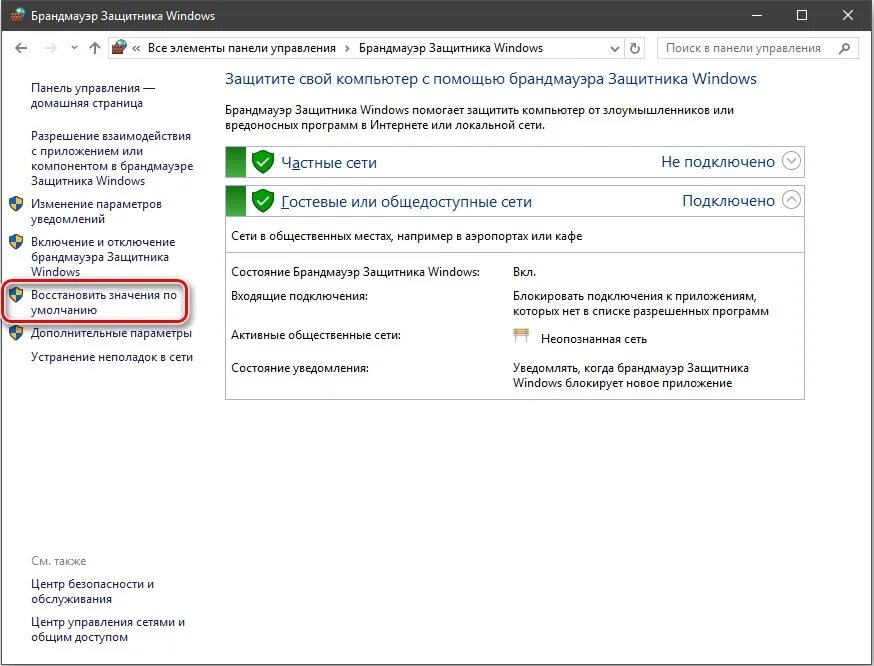Click shield icon beside 'Включение и отключение брандмауэра'
This screenshot has width=874, height=666.
pos(16,242)
